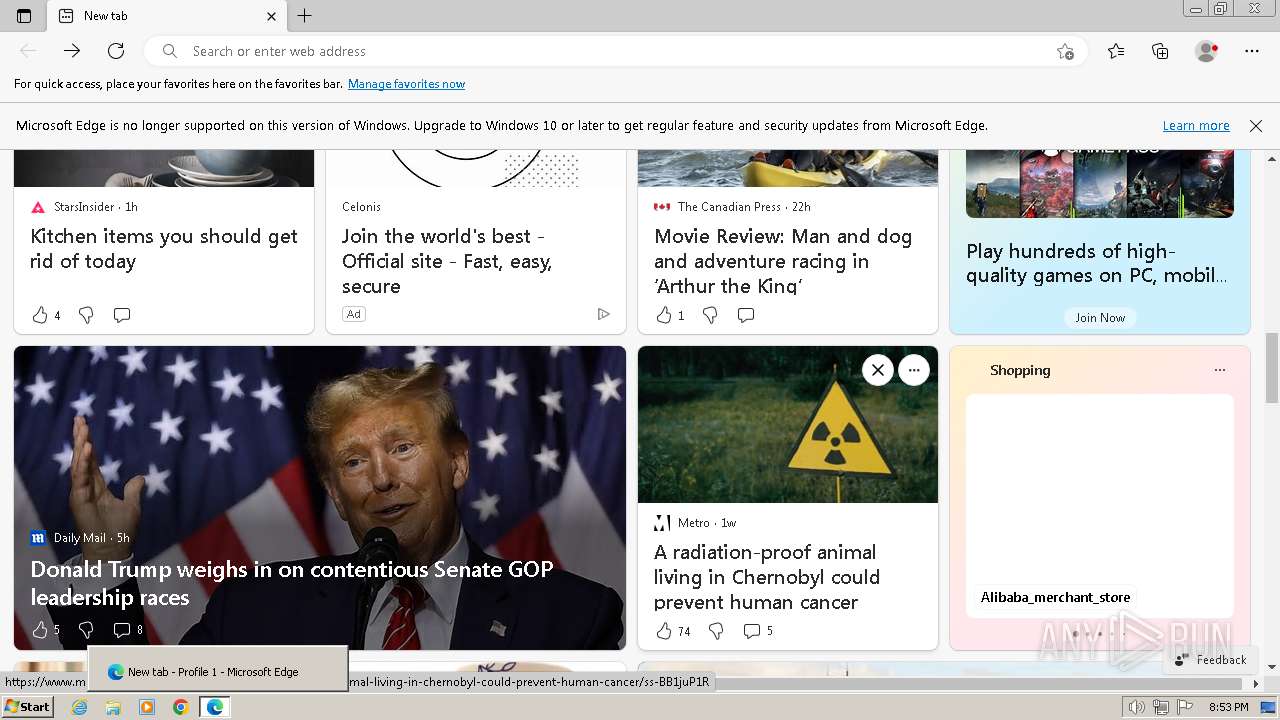
Task: Open the clock showing 8:53 PM
Action: click(x=1228, y=707)
